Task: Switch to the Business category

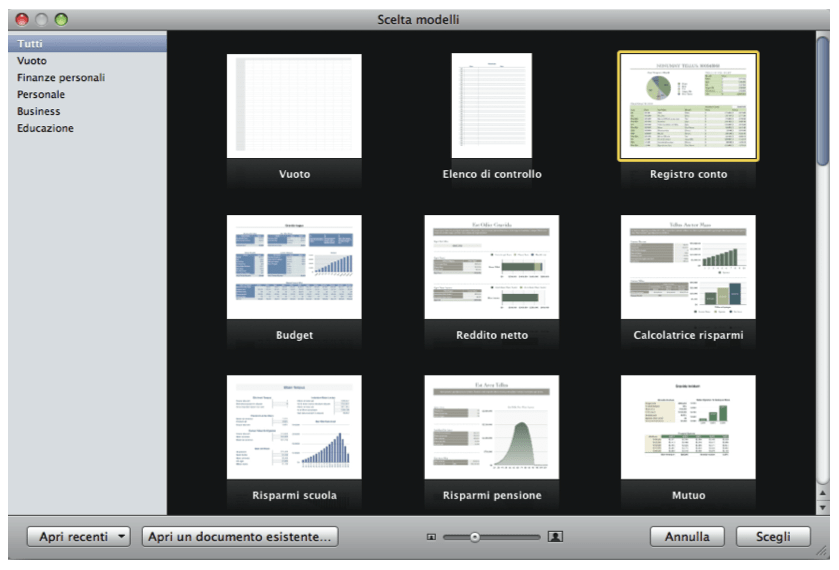Action: pos(39,111)
